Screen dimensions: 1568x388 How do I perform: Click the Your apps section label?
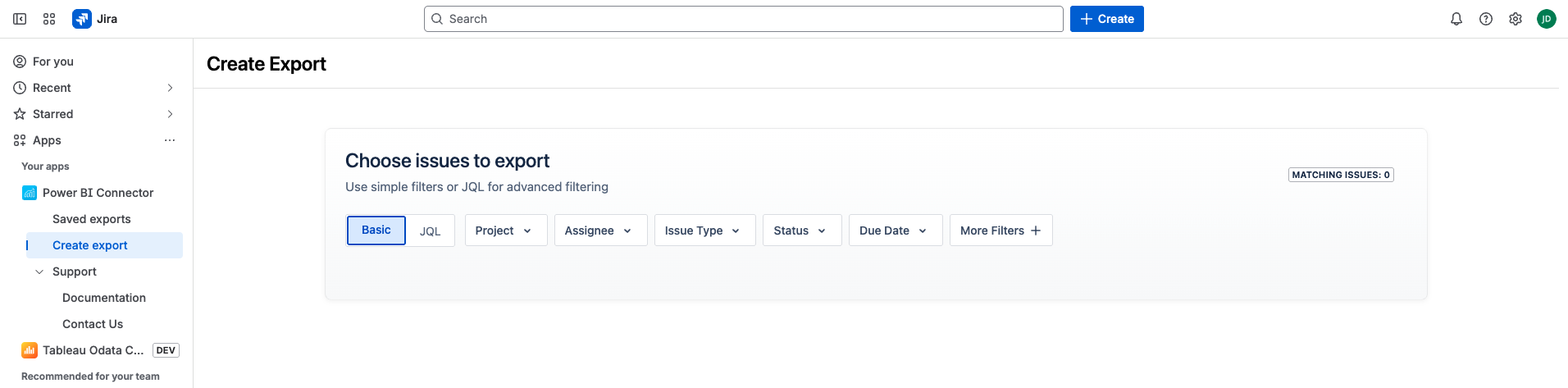click(x=45, y=167)
